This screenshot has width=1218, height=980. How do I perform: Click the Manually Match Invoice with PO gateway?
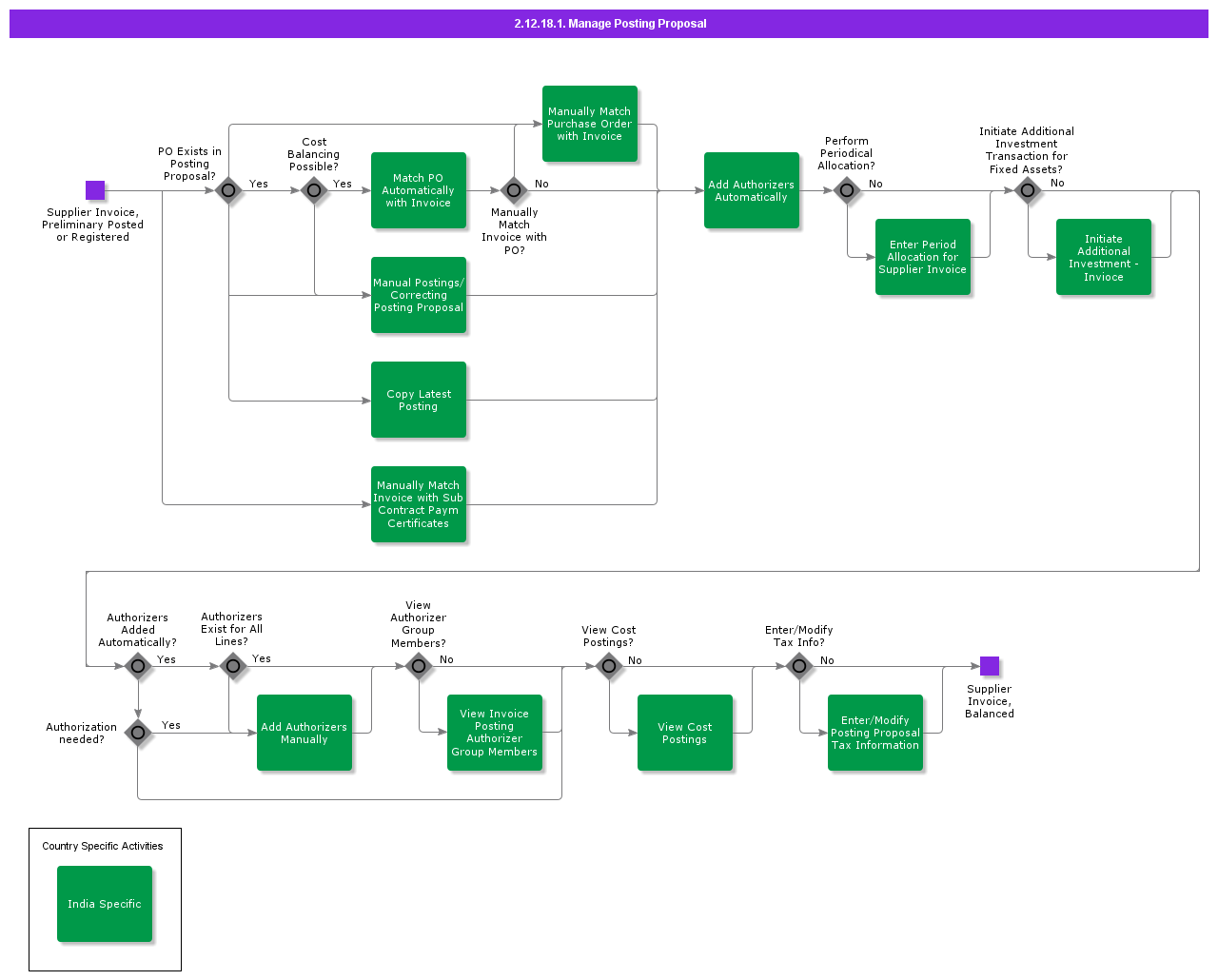pos(514,190)
